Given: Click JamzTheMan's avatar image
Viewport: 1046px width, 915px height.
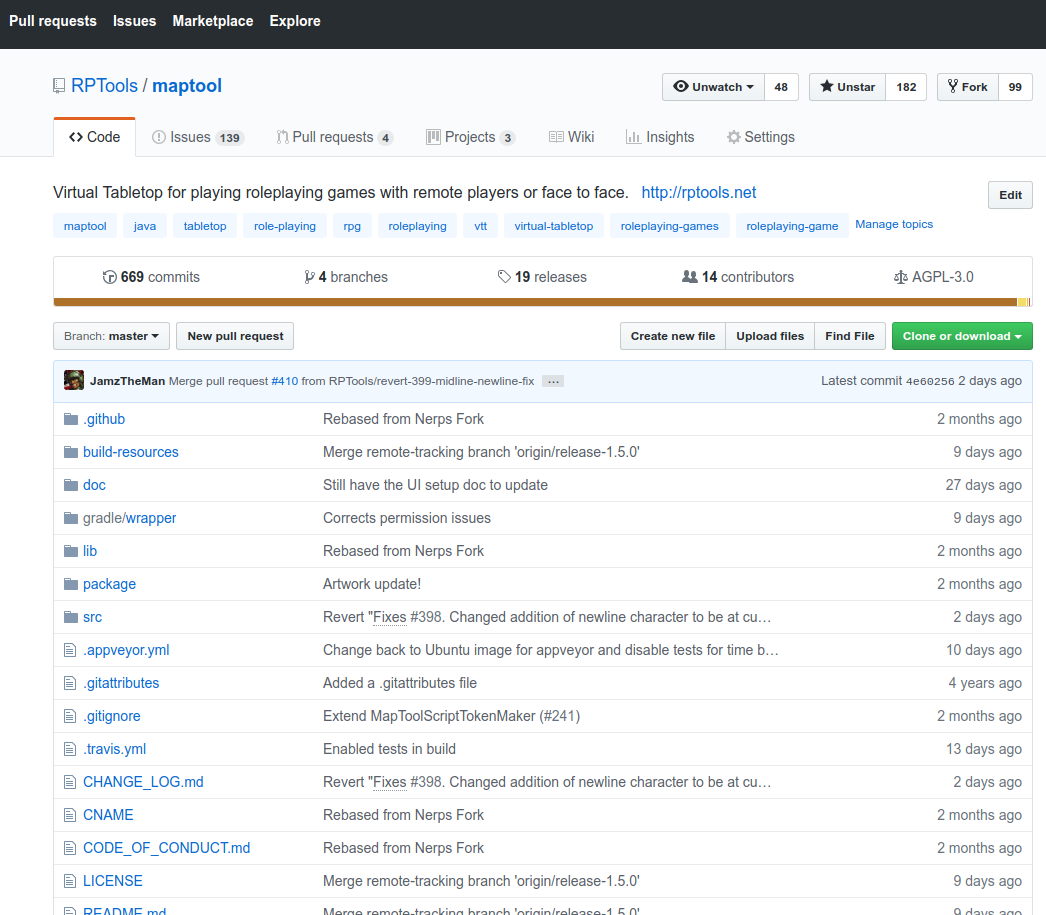Looking at the screenshot, I should 74,380.
